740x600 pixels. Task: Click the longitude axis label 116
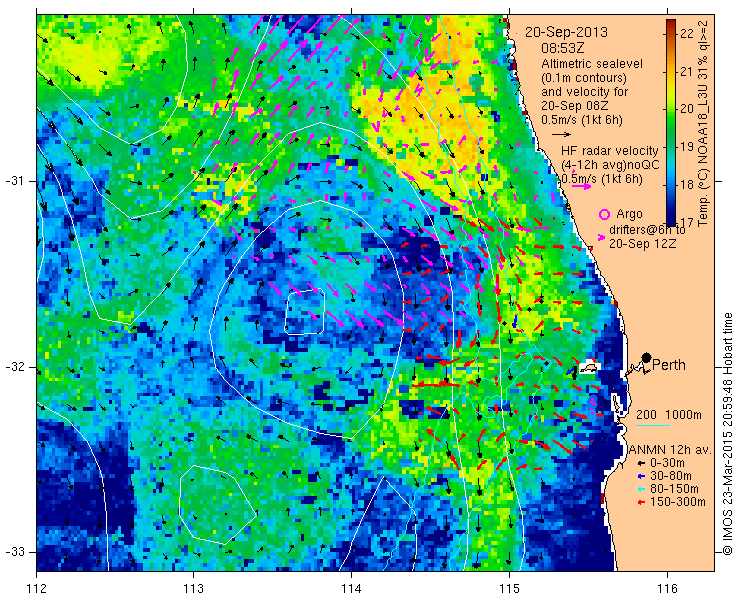(667, 589)
